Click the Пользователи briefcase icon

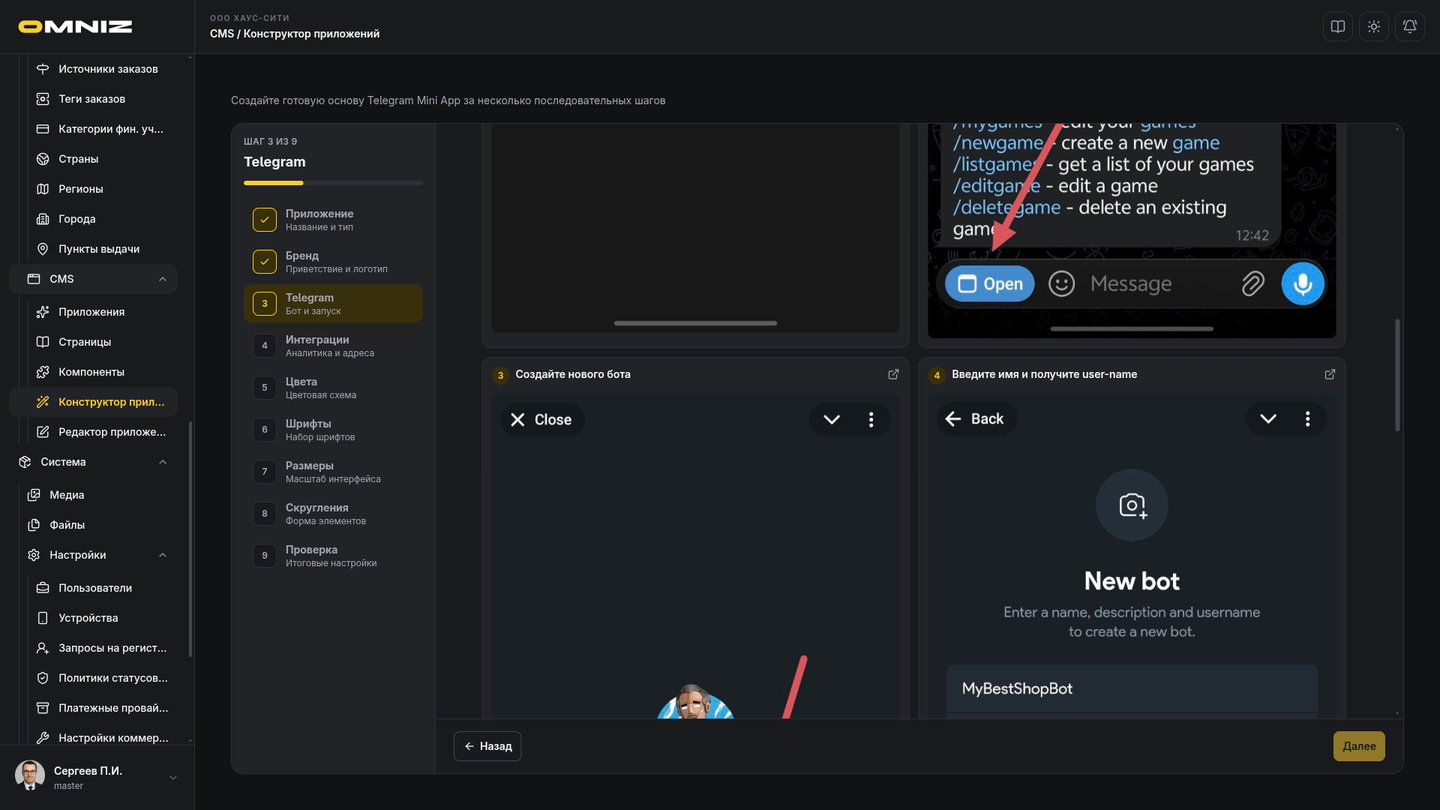click(x=43, y=588)
